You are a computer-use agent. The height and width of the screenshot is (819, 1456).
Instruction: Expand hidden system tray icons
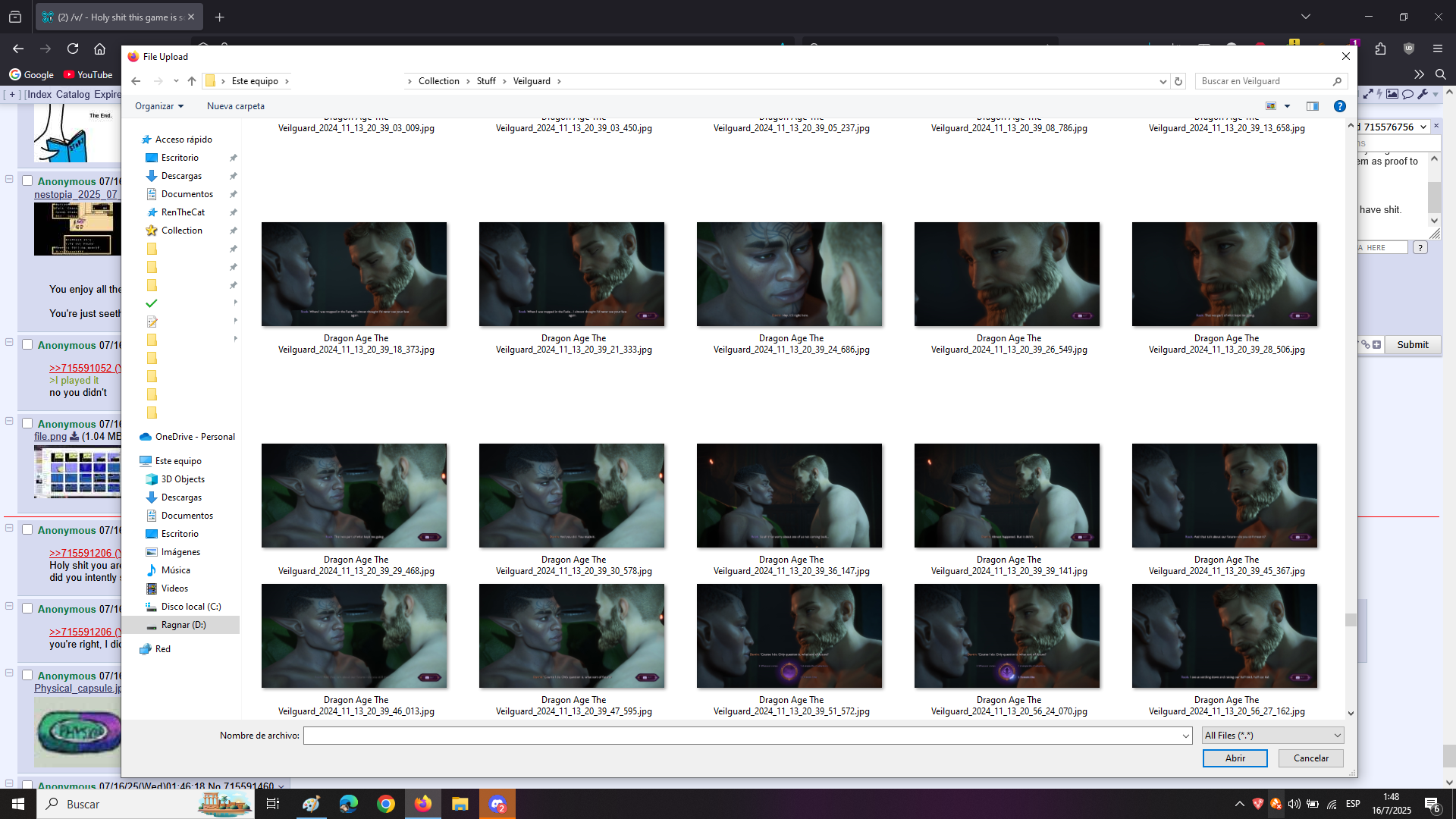[x=1239, y=804]
